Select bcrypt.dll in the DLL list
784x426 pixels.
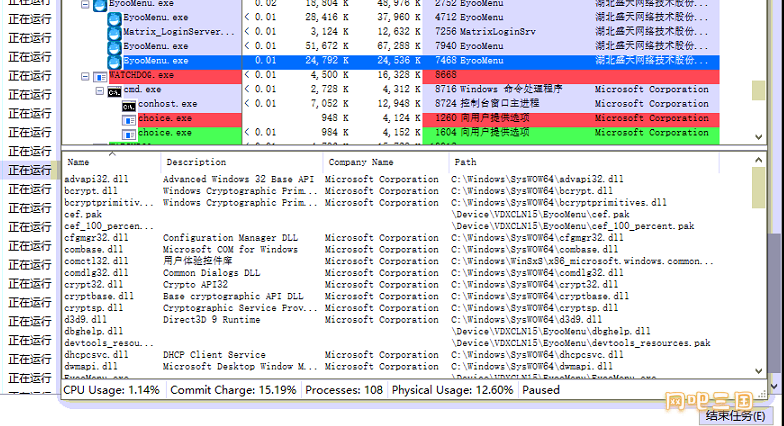click(90, 191)
